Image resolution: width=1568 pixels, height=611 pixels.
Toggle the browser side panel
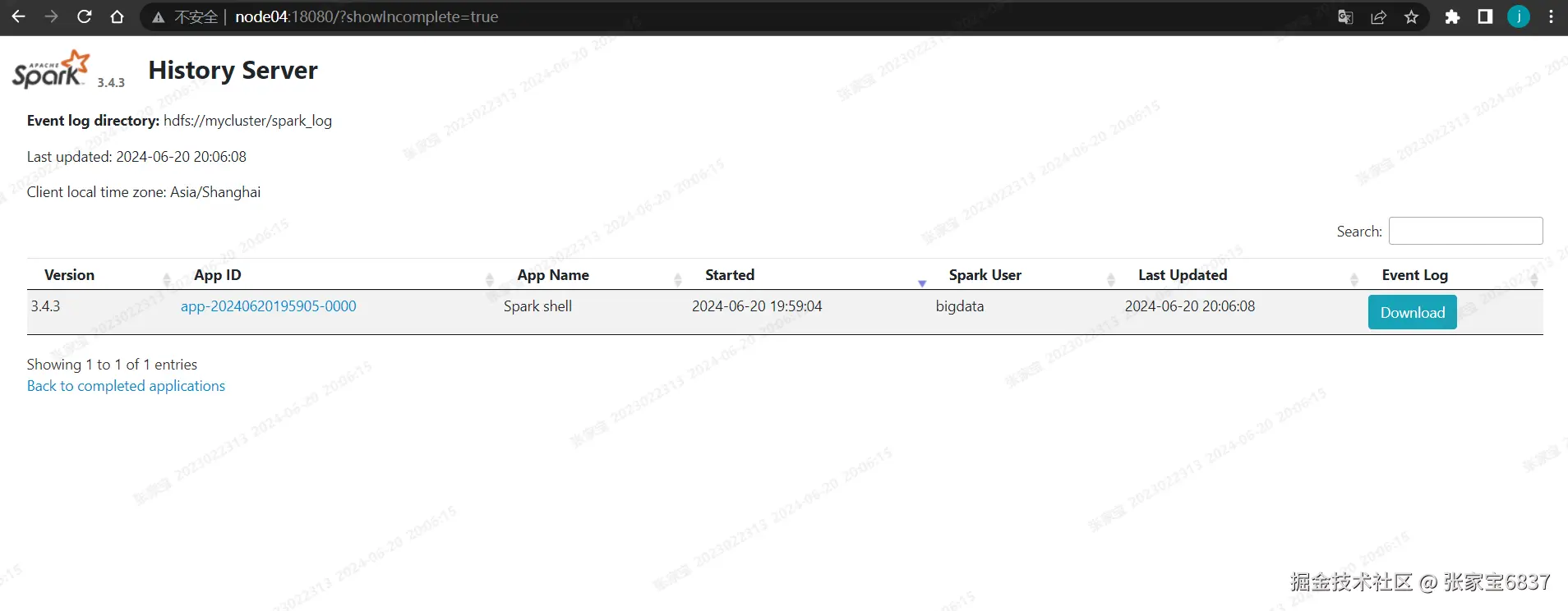pyautogui.click(x=1485, y=17)
